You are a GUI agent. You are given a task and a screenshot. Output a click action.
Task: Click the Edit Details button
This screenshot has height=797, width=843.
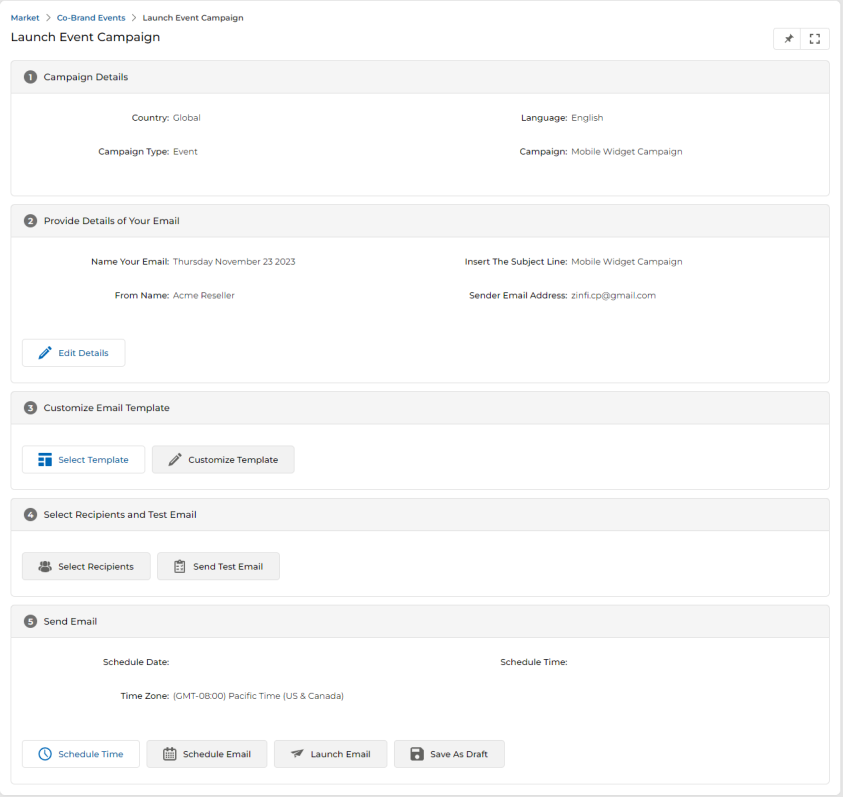pos(74,353)
